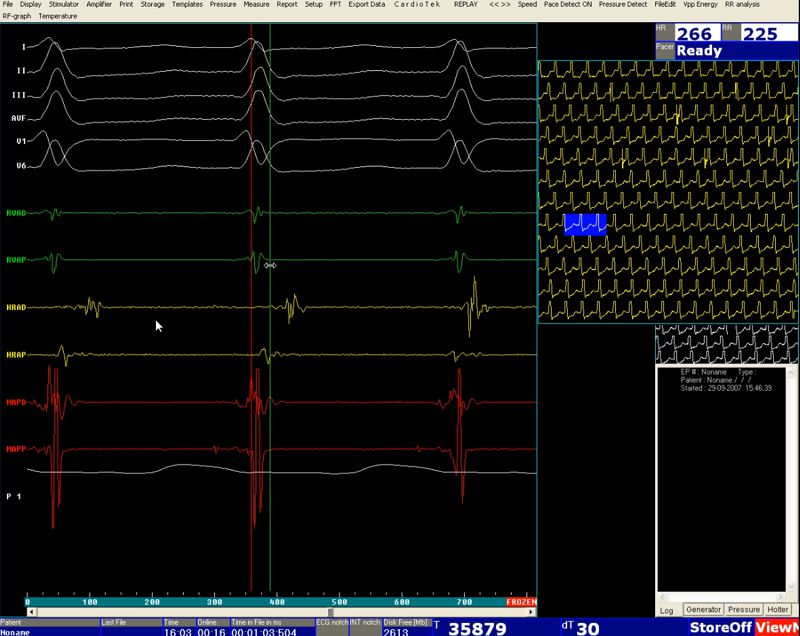The width and height of the screenshot is (800, 636).
Task: Switch to the Log tab
Action: pos(666,610)
